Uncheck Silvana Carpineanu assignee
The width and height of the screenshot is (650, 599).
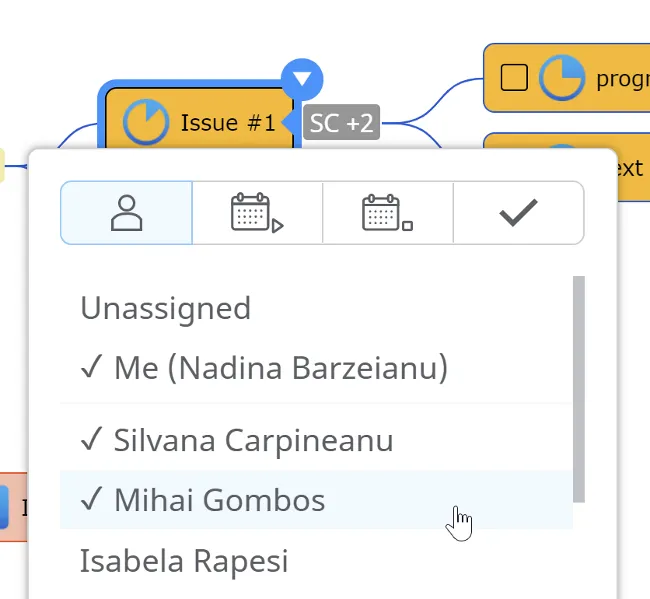click(x=238, y=440)
